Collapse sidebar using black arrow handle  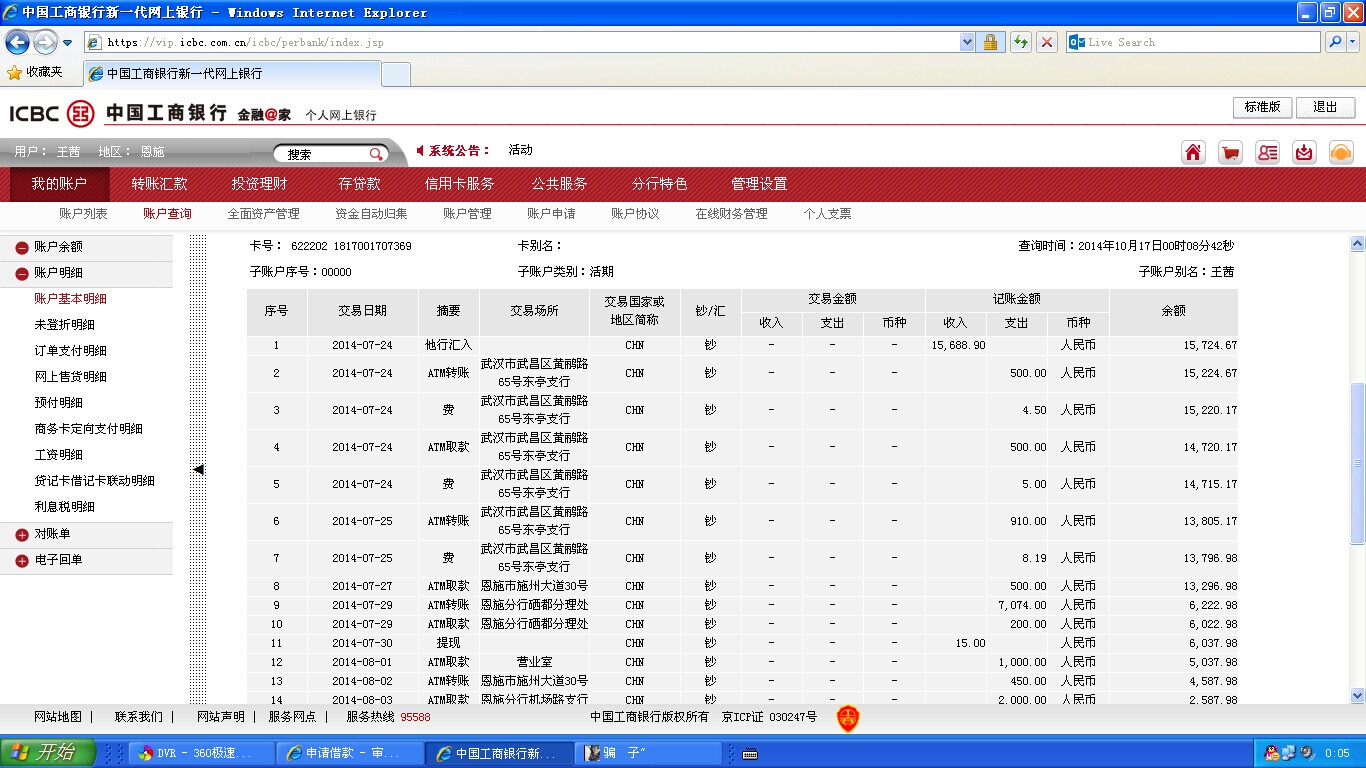pyautogui.click(x=198, y=469)
